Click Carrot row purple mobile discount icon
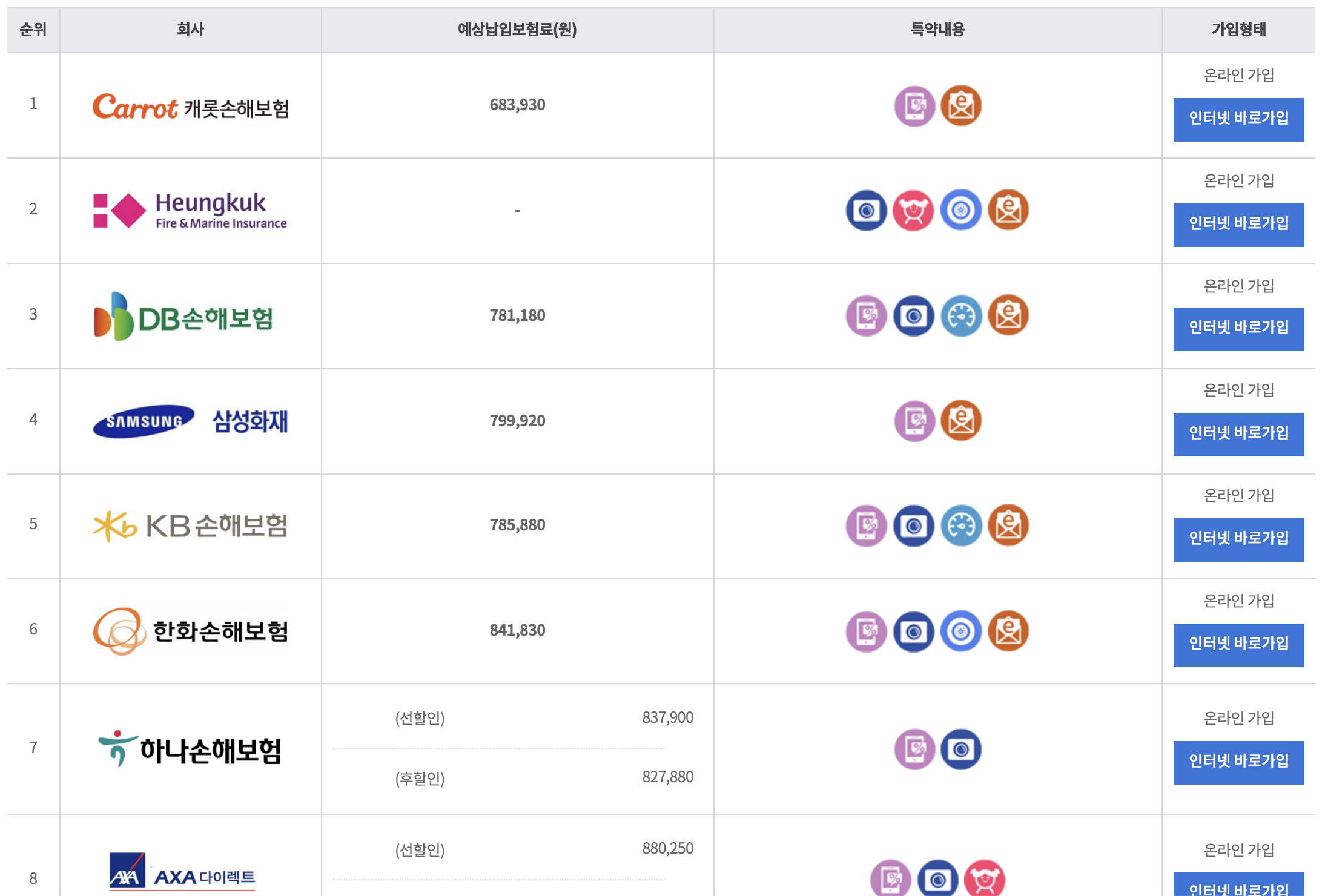 (x=914, y=106)
